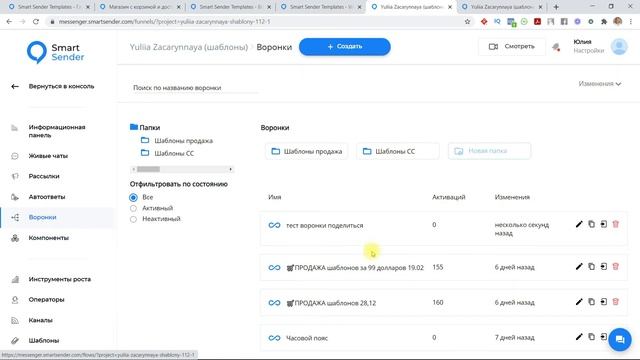Go back with browser back arrow

[9, 22]
